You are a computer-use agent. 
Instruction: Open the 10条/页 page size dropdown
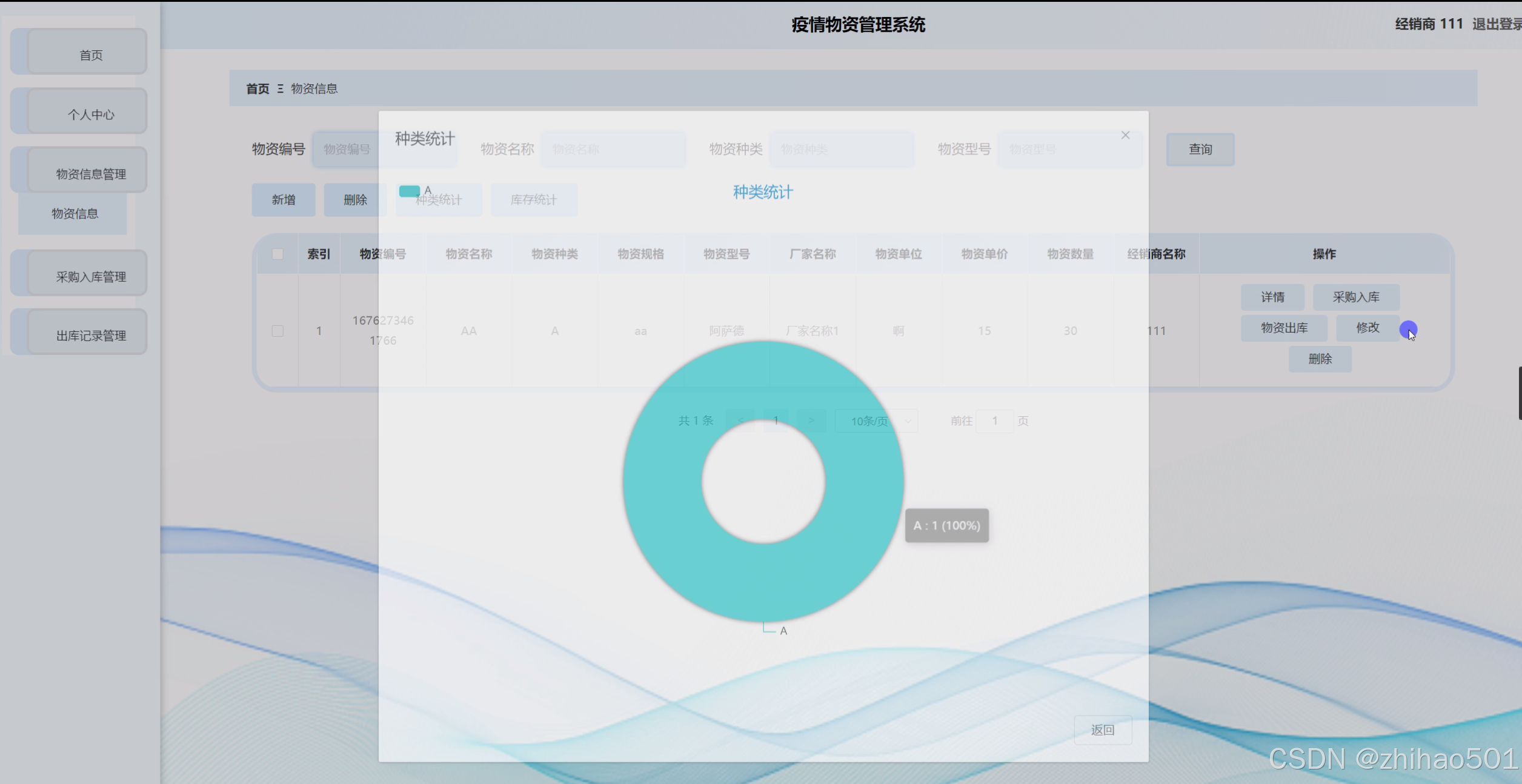point(876,420)
